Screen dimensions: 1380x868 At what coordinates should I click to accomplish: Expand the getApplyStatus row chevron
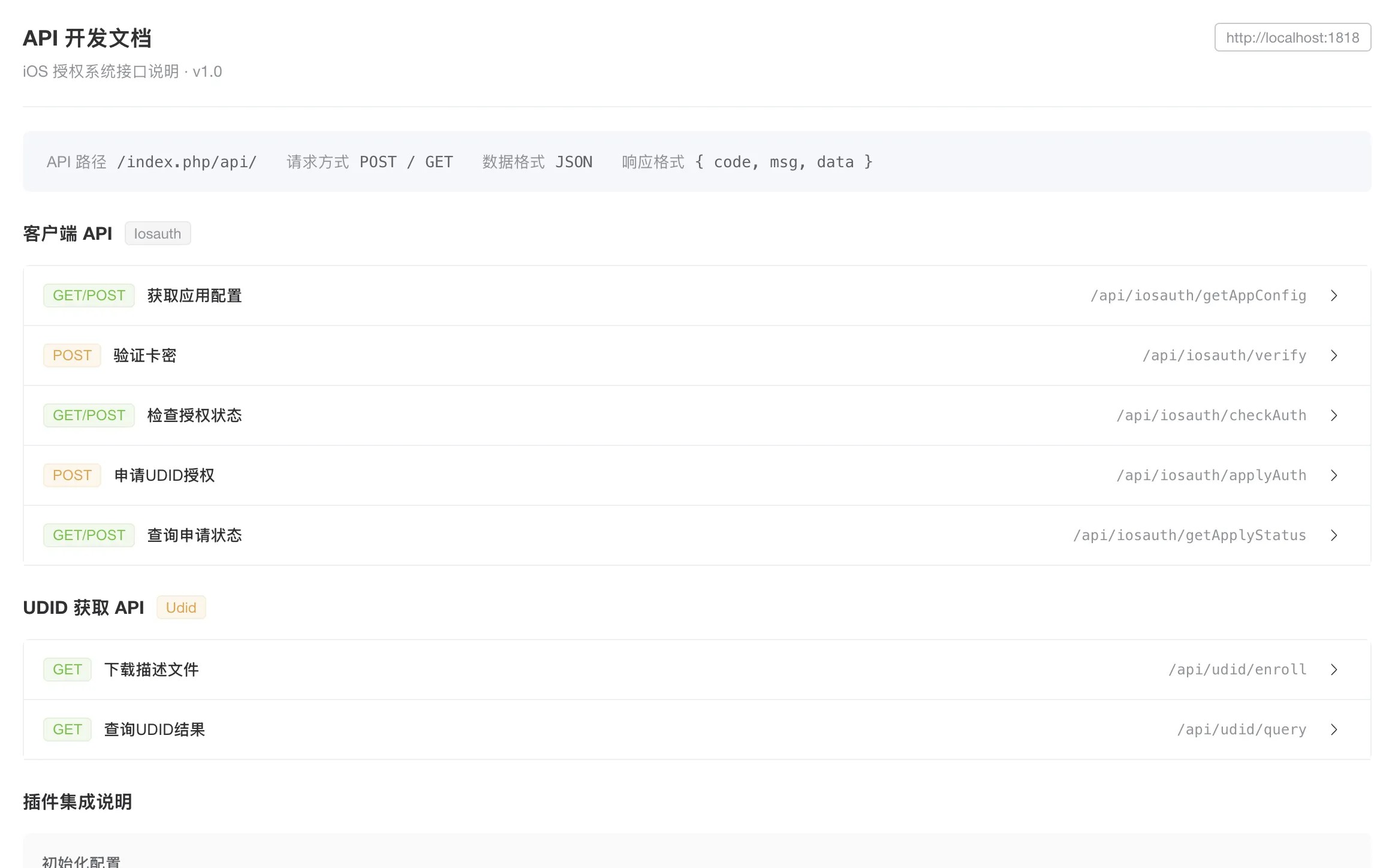point(1334,535)
